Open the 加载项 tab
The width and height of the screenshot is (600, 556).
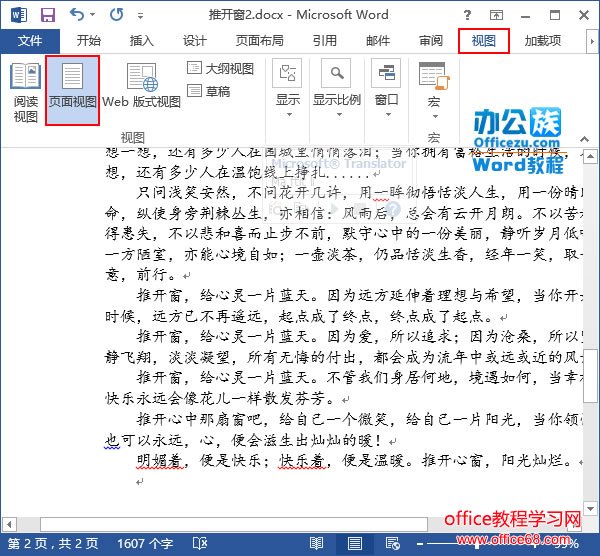tap(543, 41)
